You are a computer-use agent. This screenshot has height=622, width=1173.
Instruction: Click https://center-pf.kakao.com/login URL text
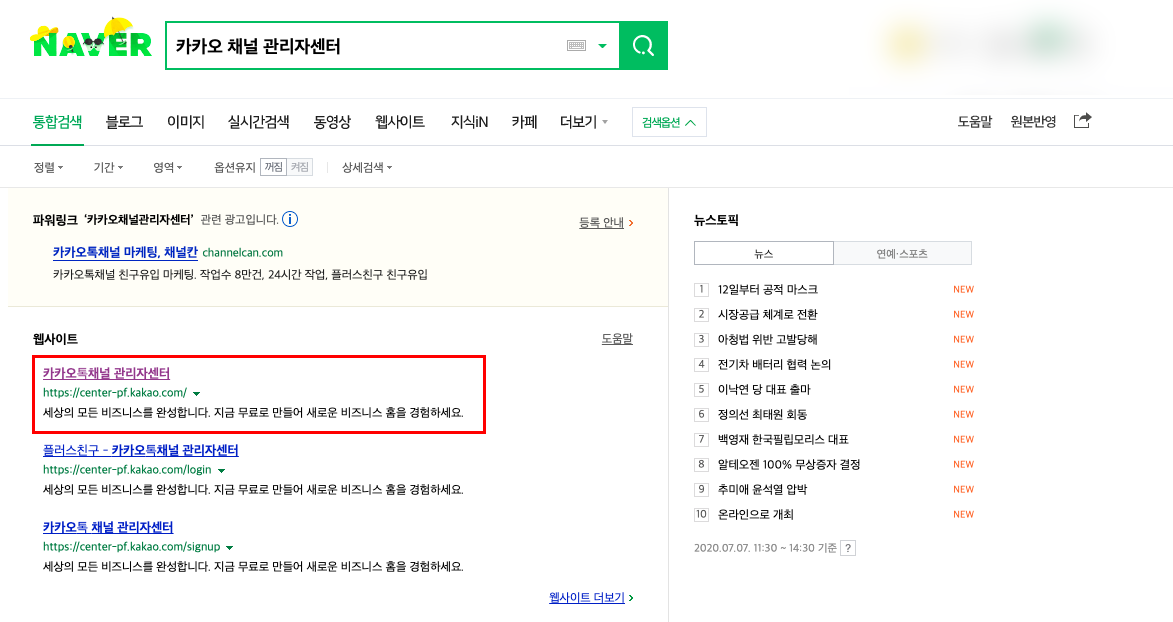click(x=127, y=469)
